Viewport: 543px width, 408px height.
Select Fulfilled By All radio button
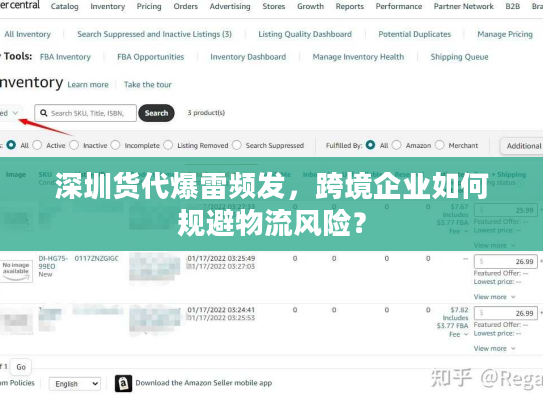click(370, 145)
